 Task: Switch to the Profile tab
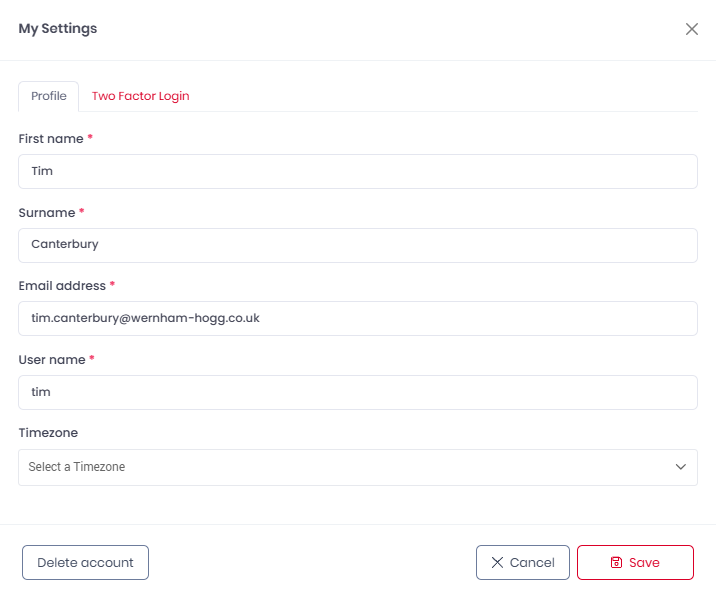[49, 96]
